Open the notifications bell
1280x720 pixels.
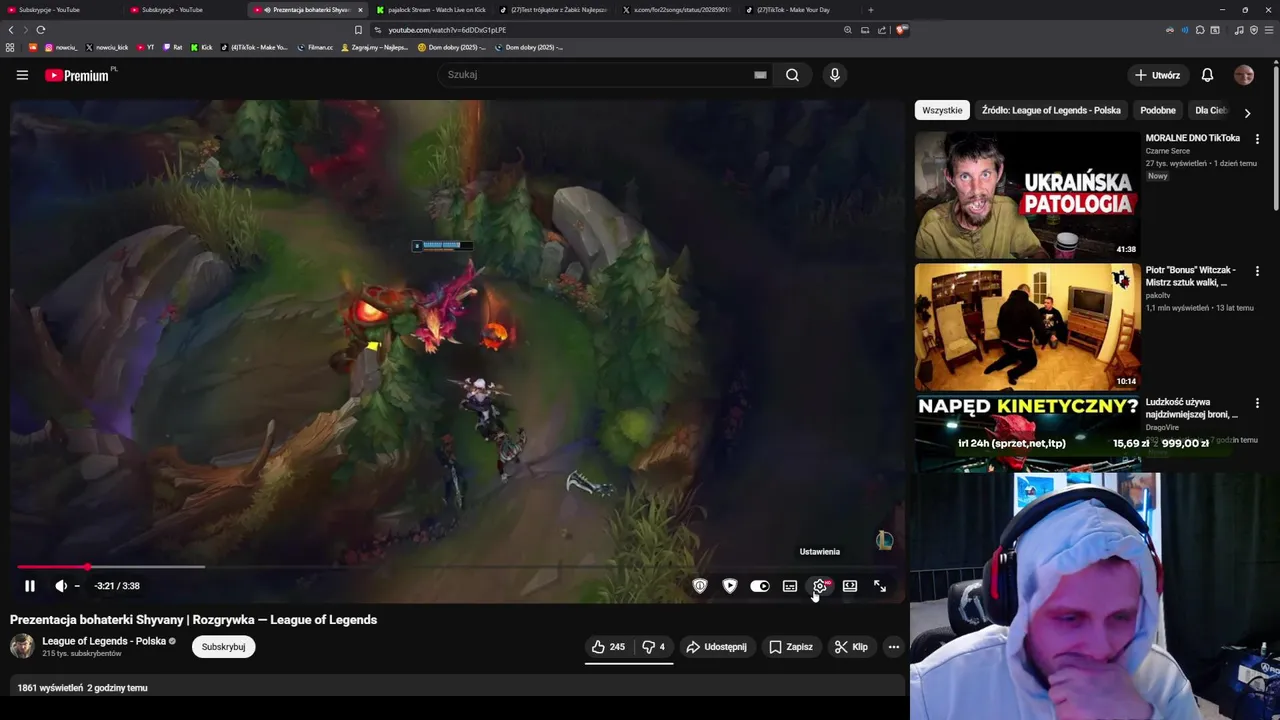pos(1207,75)
